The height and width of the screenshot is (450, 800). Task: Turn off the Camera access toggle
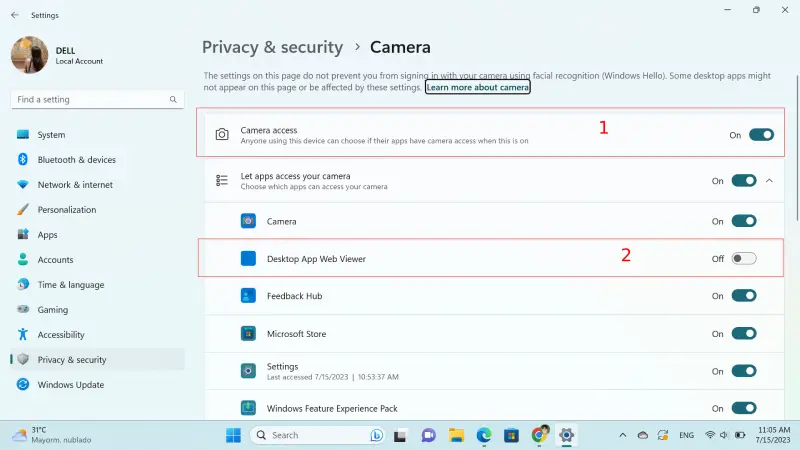point(761,135)
